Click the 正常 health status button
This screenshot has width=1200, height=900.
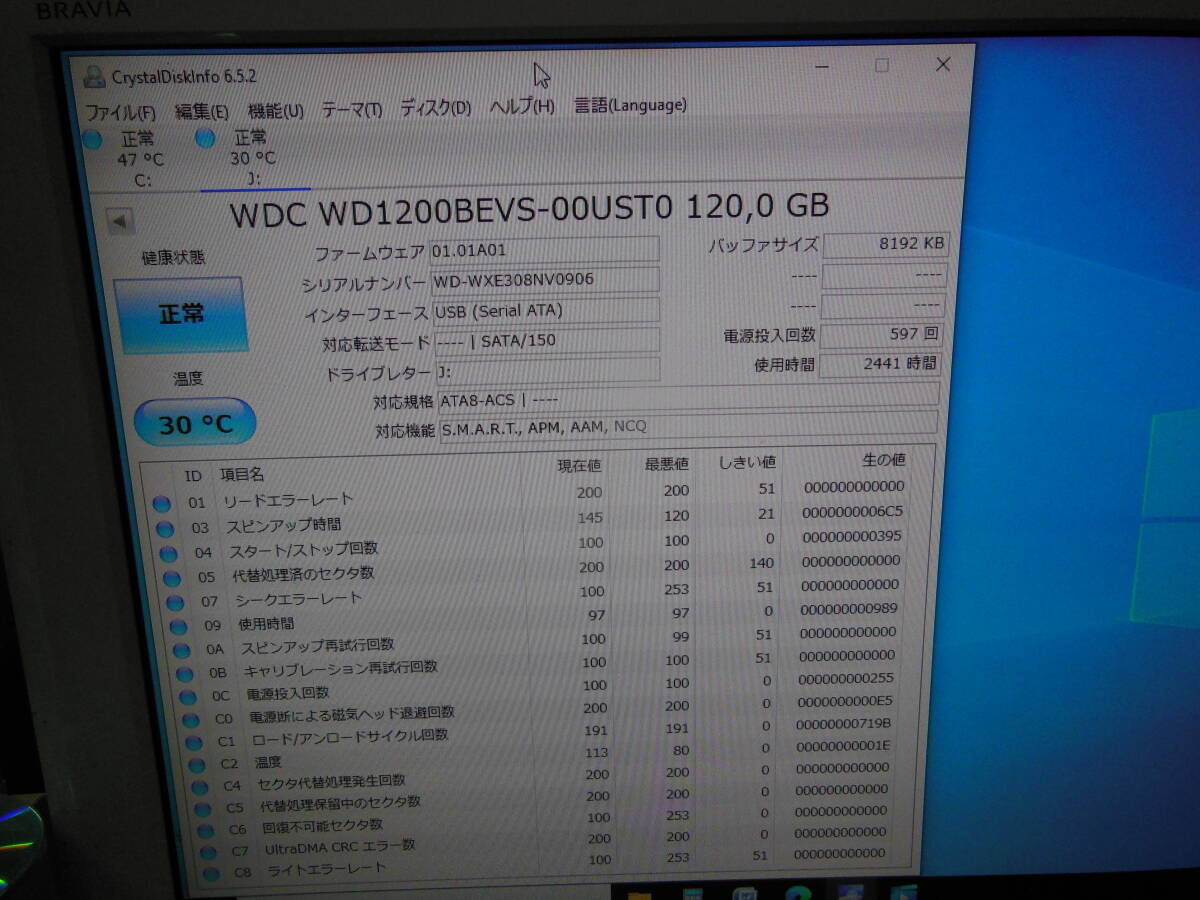pyautogui.click(x=180, y=314)
